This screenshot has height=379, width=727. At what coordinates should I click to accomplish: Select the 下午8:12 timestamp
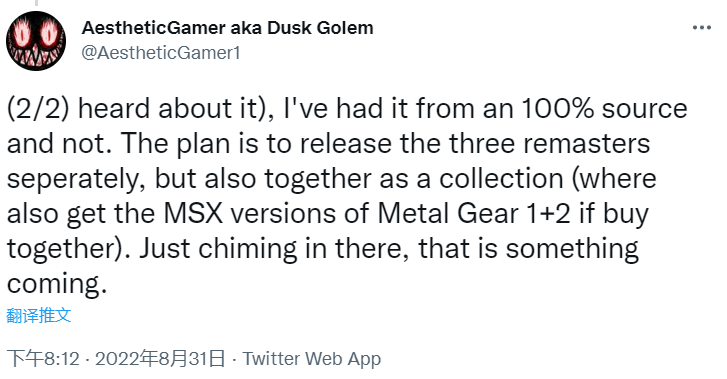[x=43, y=359]
